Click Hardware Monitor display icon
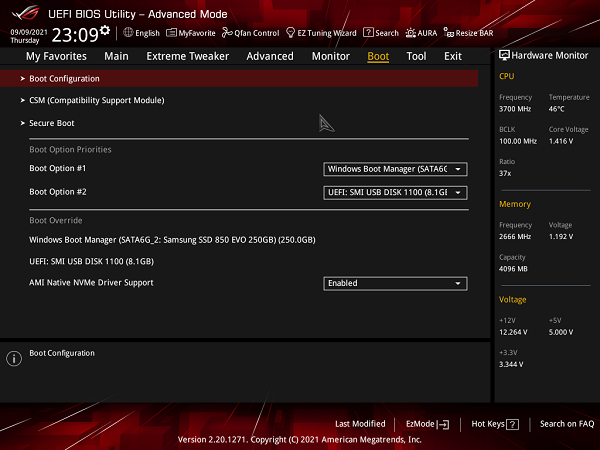600x450 pixels. pyautogui.click(x=504, y=55)
